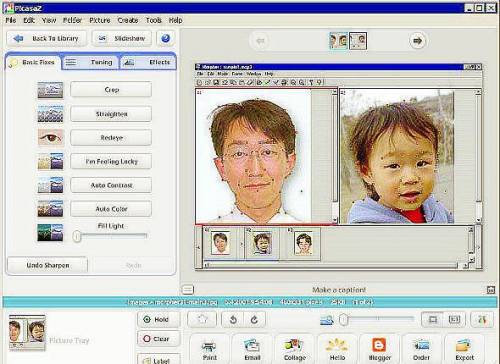Open the Picture menu
This screenshot has width=500, height=364.
click(x=100, y=20)
